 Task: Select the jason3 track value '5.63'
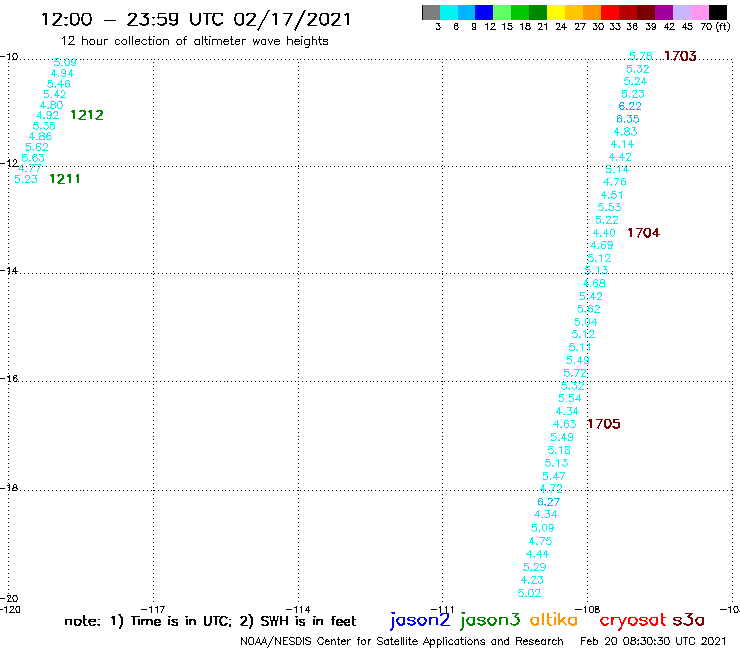click(33, 158)
